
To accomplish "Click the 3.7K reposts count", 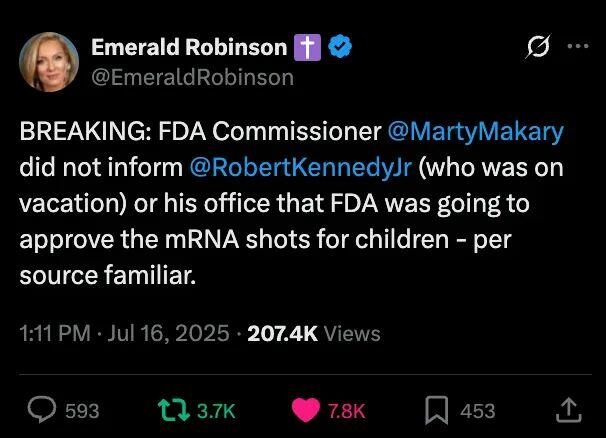I will click(216, 411).
